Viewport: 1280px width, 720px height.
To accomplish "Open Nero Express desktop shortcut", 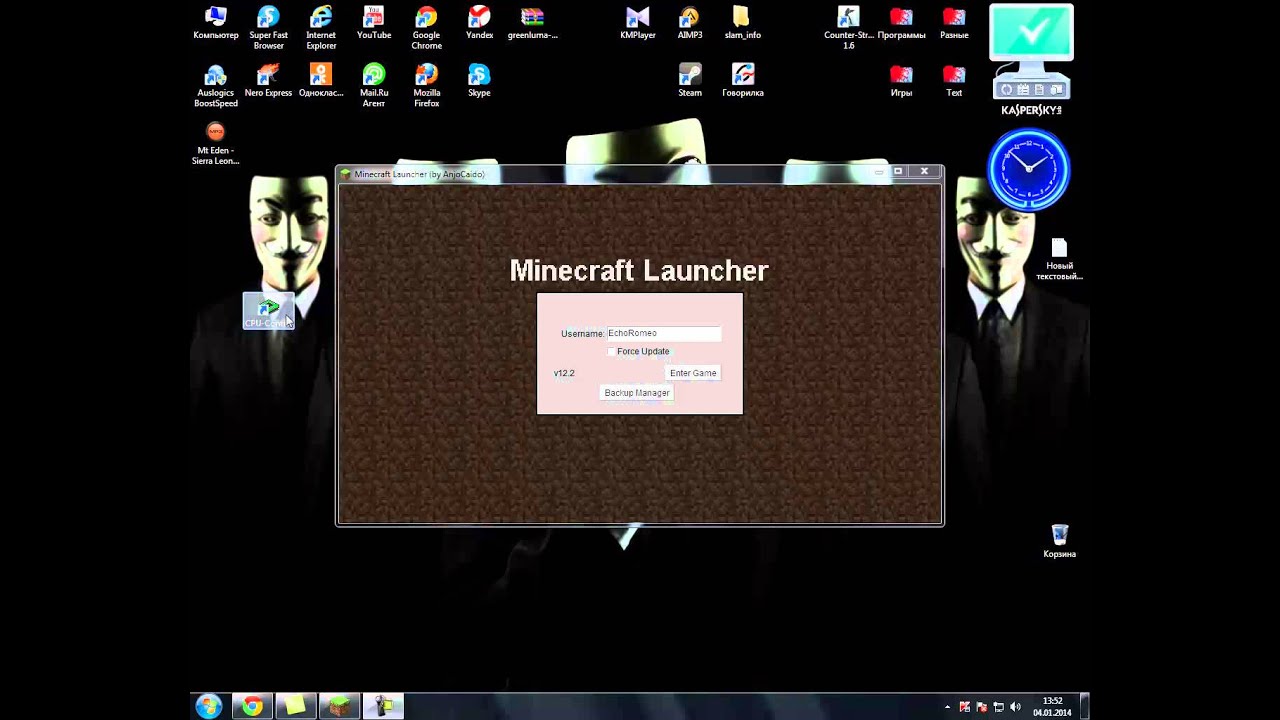I will pos(268,81).
